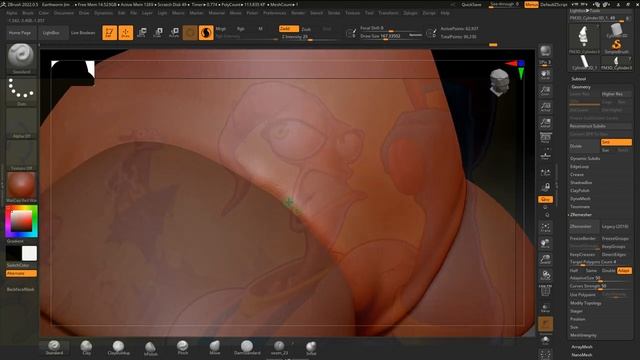Collapse the ZRemesher section
640x360 pixels.
click(581, 215)
